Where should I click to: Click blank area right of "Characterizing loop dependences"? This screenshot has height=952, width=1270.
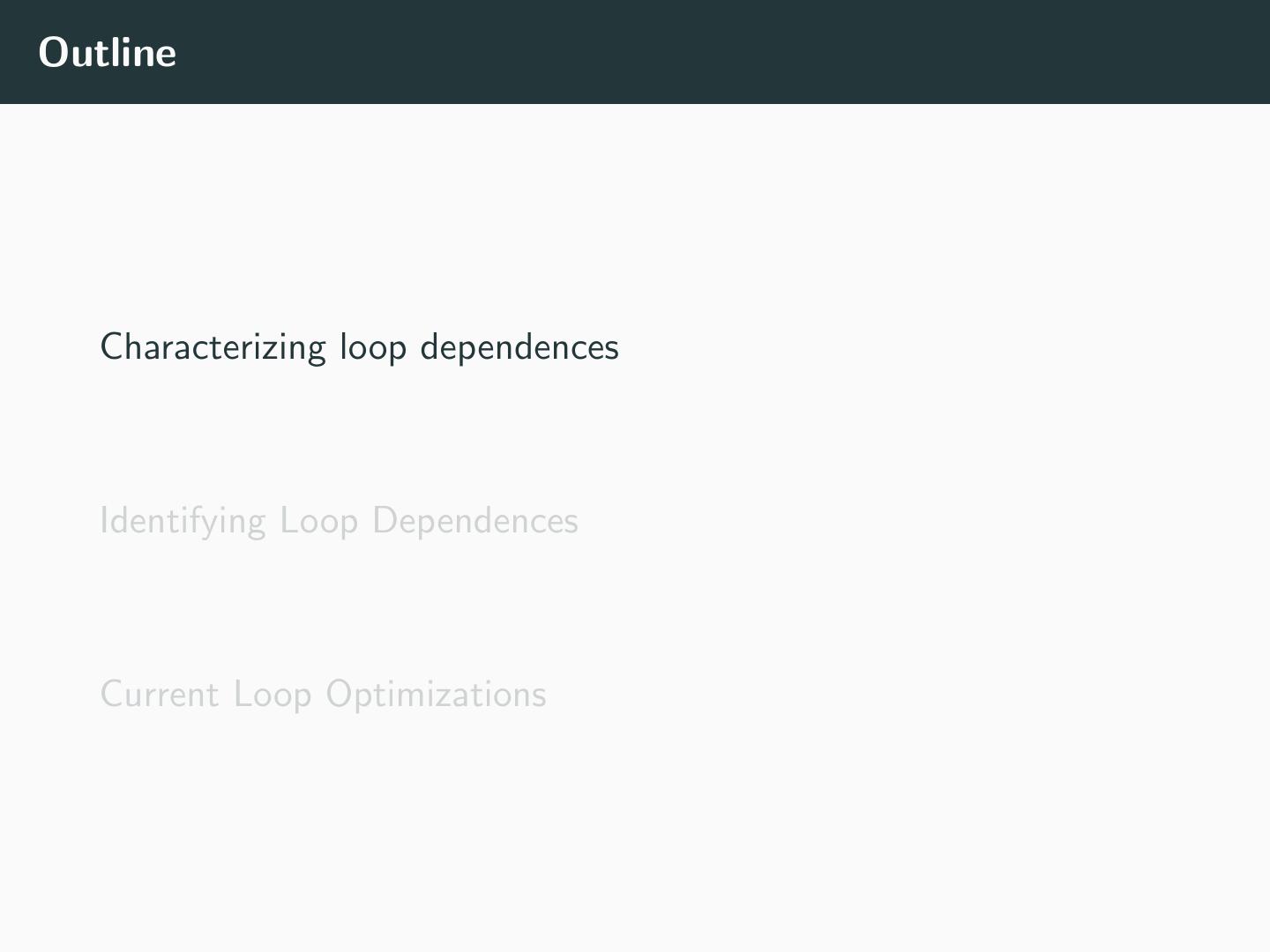pyautogui.click(x=882, y=347)
